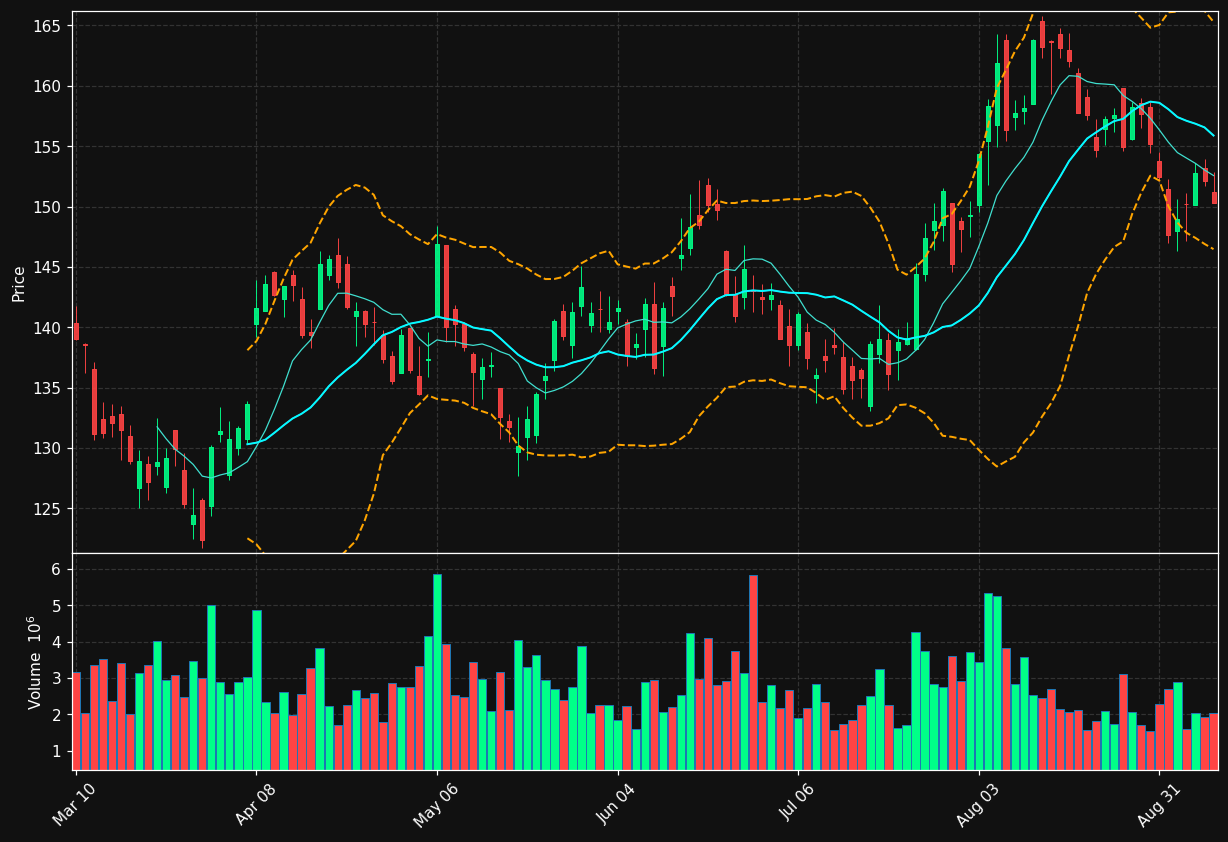Image resolution: width=1228 pixels, height=842 pixels.
Task: Click the 160 price tick label
Action: tap(45, 86)
